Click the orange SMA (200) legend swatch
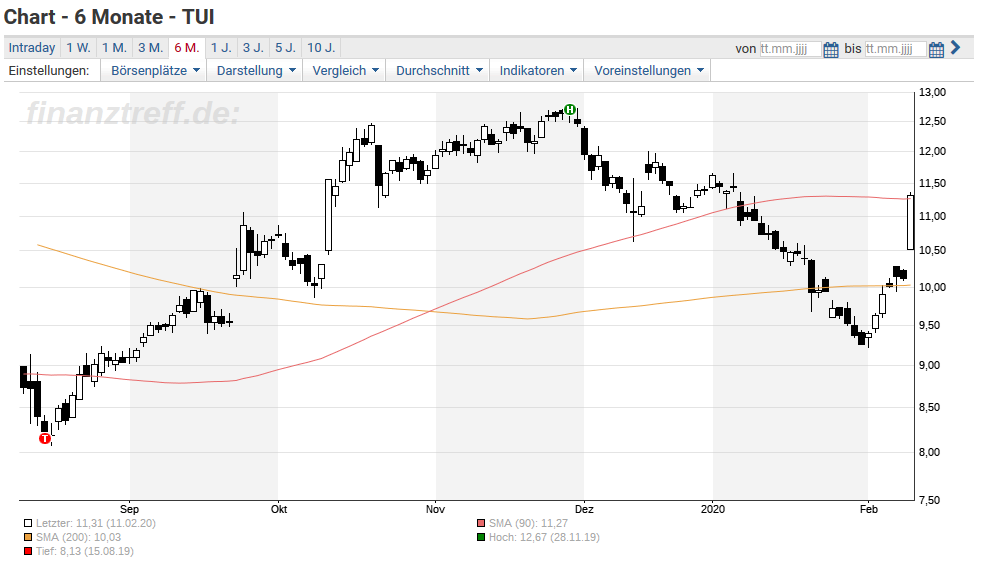This screenshot has height=563, width=985. coord(28,537)
